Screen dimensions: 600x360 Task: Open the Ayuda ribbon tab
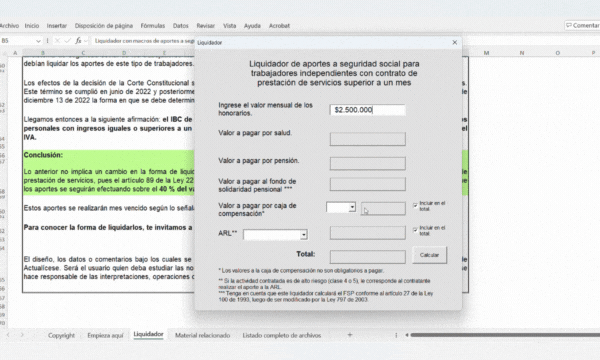[x=252, y=26]
